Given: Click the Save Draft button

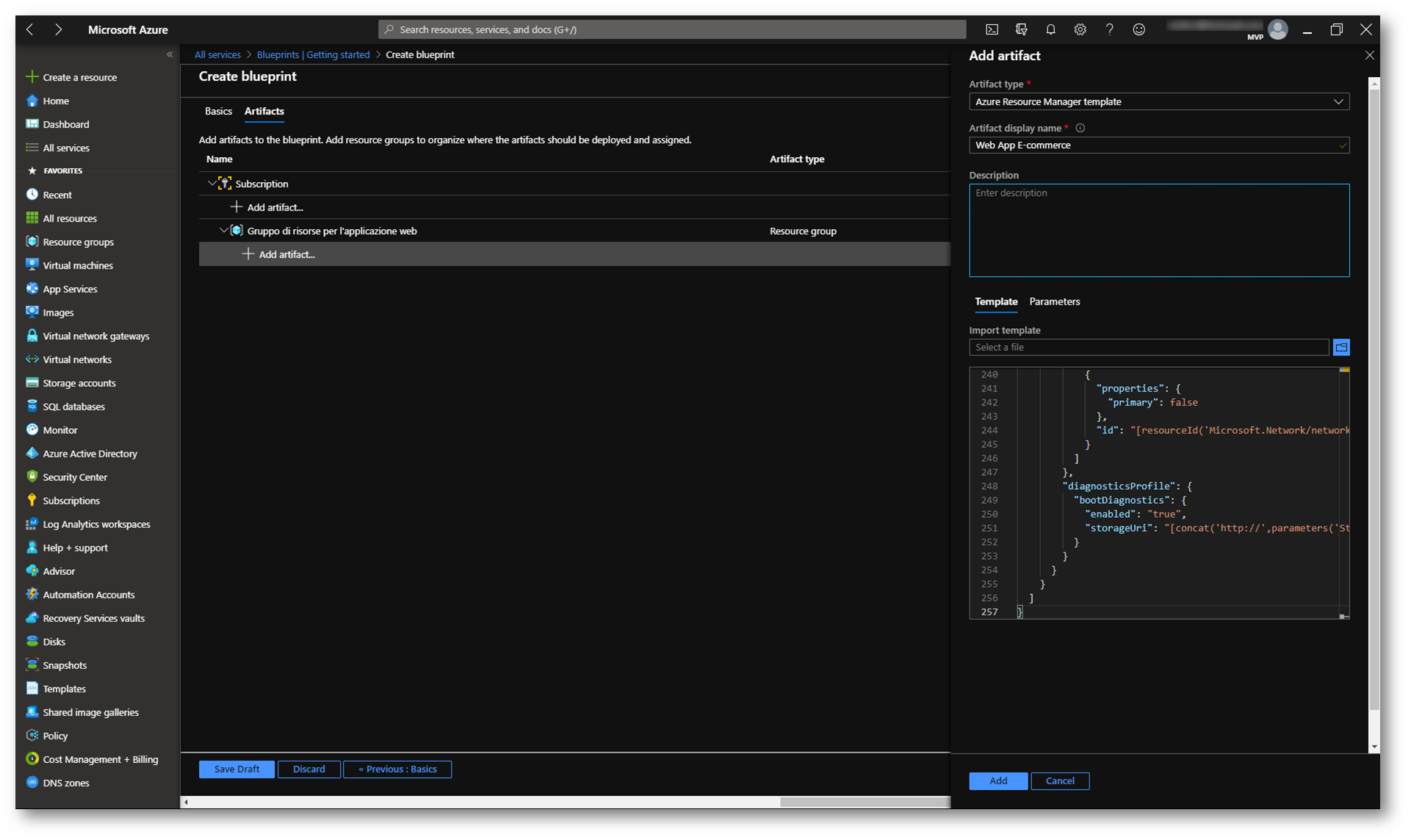Looking at the screenshot, I should (237, 769).
